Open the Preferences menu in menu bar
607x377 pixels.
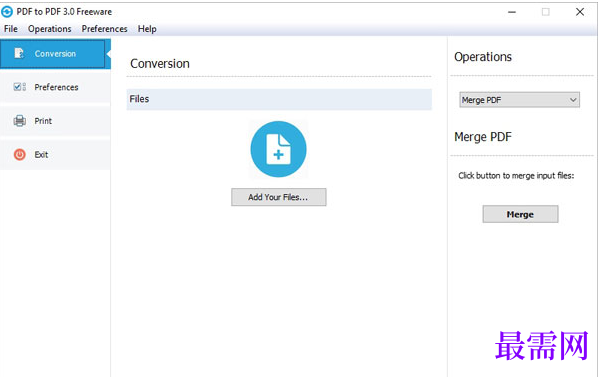tap(104, 29)
